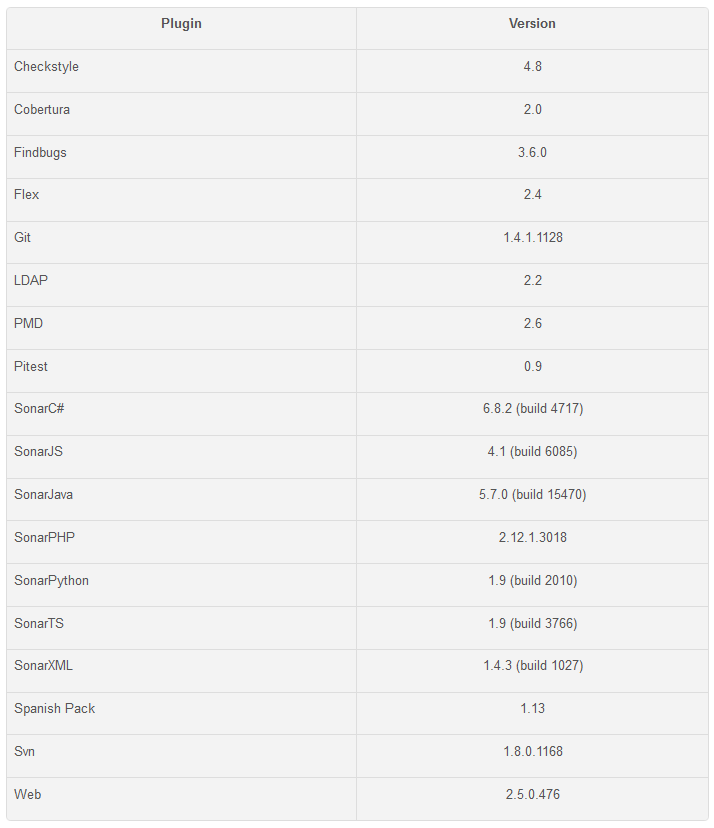Select the Cobertura plugin name
The width and height of the screenshot is (714, 828).
42,109
